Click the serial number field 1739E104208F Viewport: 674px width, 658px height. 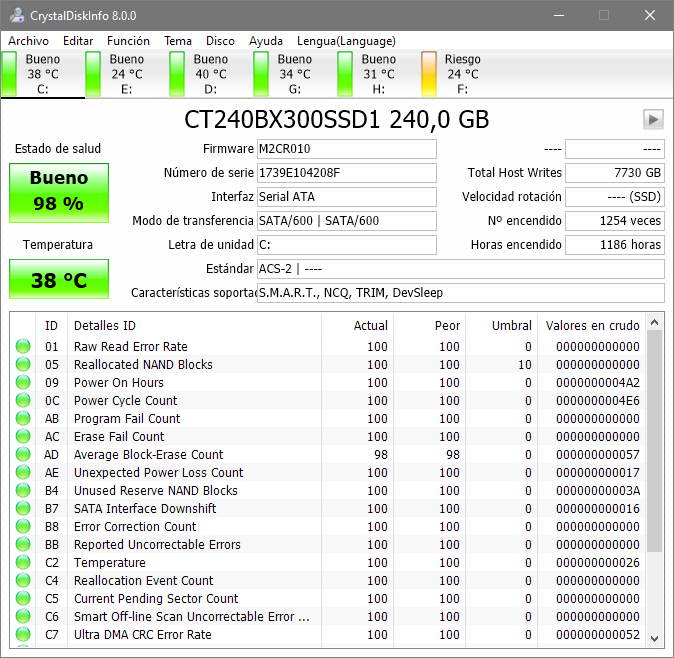point(346,173)
